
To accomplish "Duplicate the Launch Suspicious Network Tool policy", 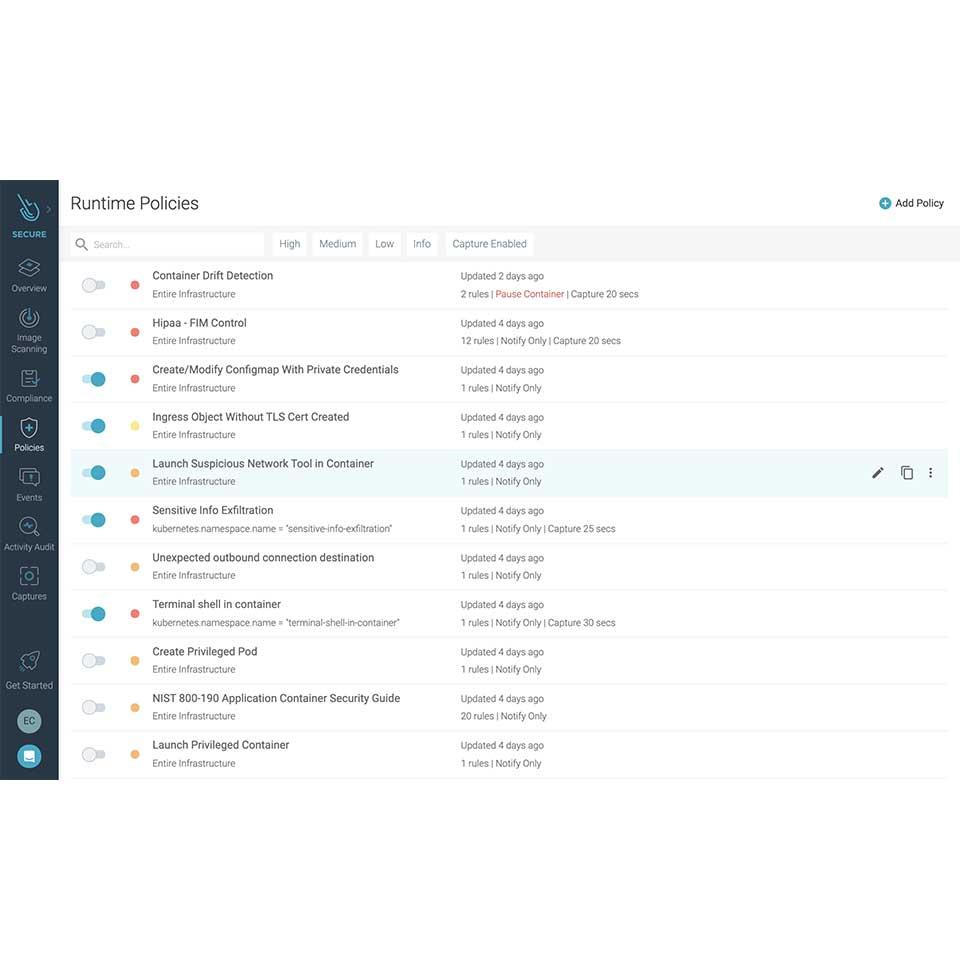I will pos(906,472).
